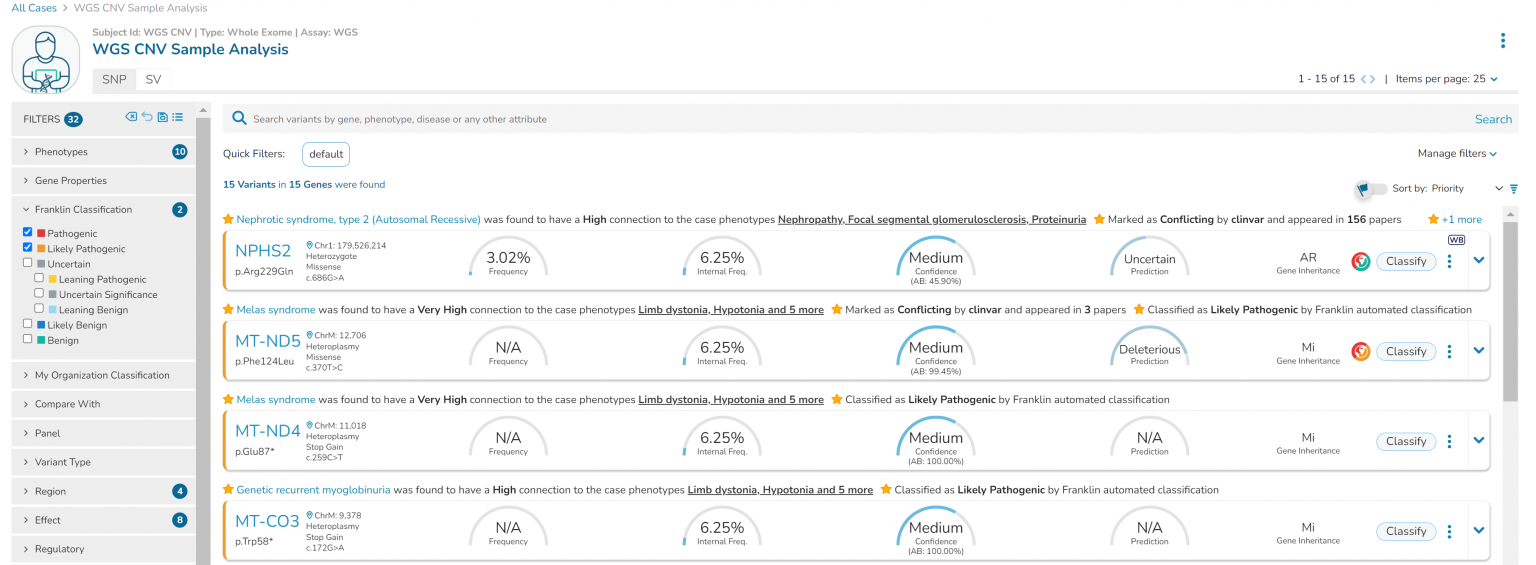Screen dimensions: 1536x565
Task: Open the filter list icon in Filters header
Action: point(178,117)
